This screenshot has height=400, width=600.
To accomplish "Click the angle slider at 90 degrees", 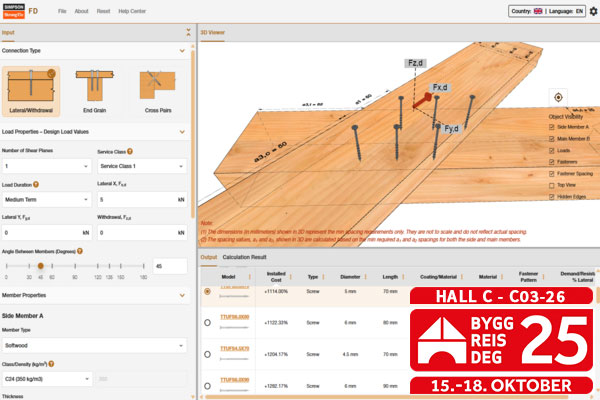I will pyautogui.click(x=77, y=266).
